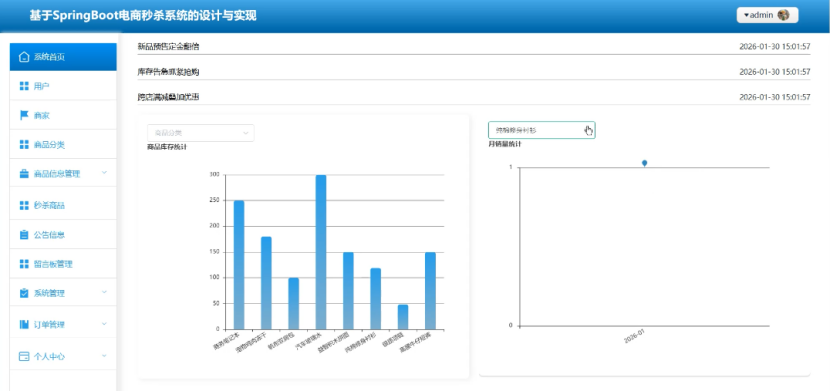Expand the 系统管理 submenu chevron

pos(104,292)
